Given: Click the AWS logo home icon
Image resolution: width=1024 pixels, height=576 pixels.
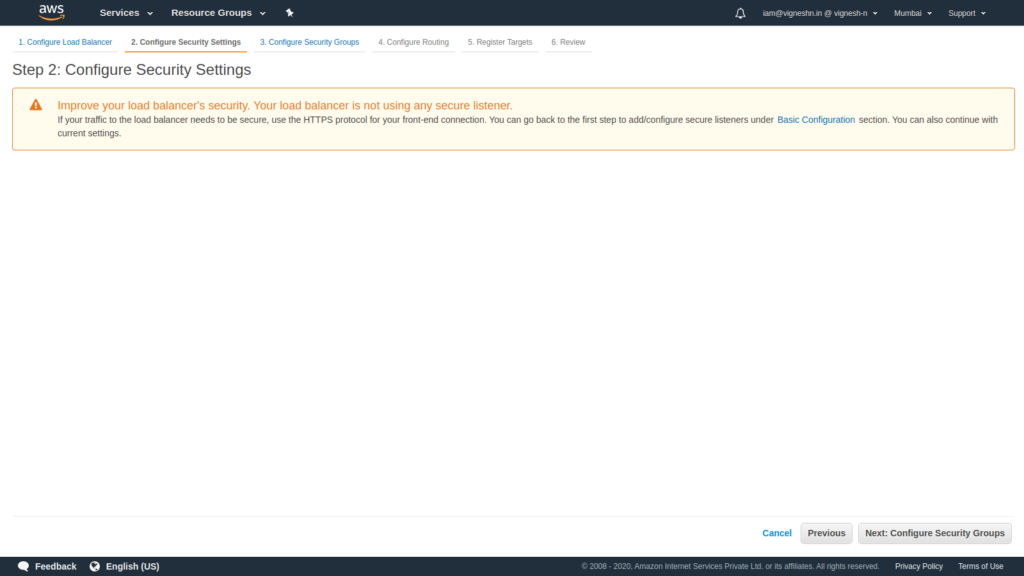Looking at the screenshot, I should [52, 12].
